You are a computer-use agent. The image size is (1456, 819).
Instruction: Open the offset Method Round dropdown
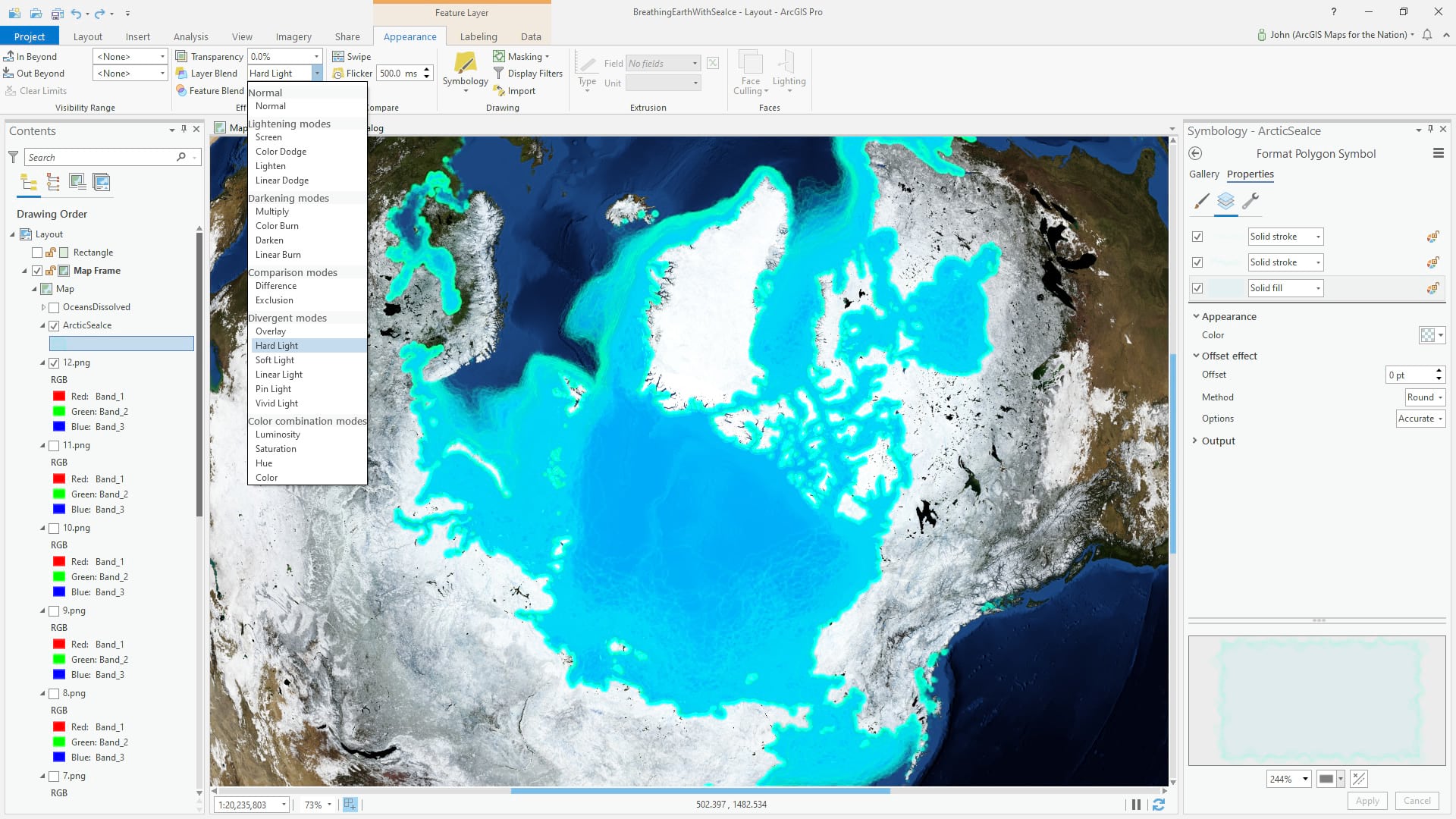tap(1425, 397)
